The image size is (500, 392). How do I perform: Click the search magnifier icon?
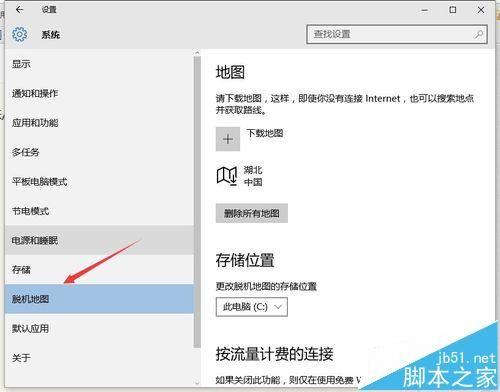(x=479, y=34)
